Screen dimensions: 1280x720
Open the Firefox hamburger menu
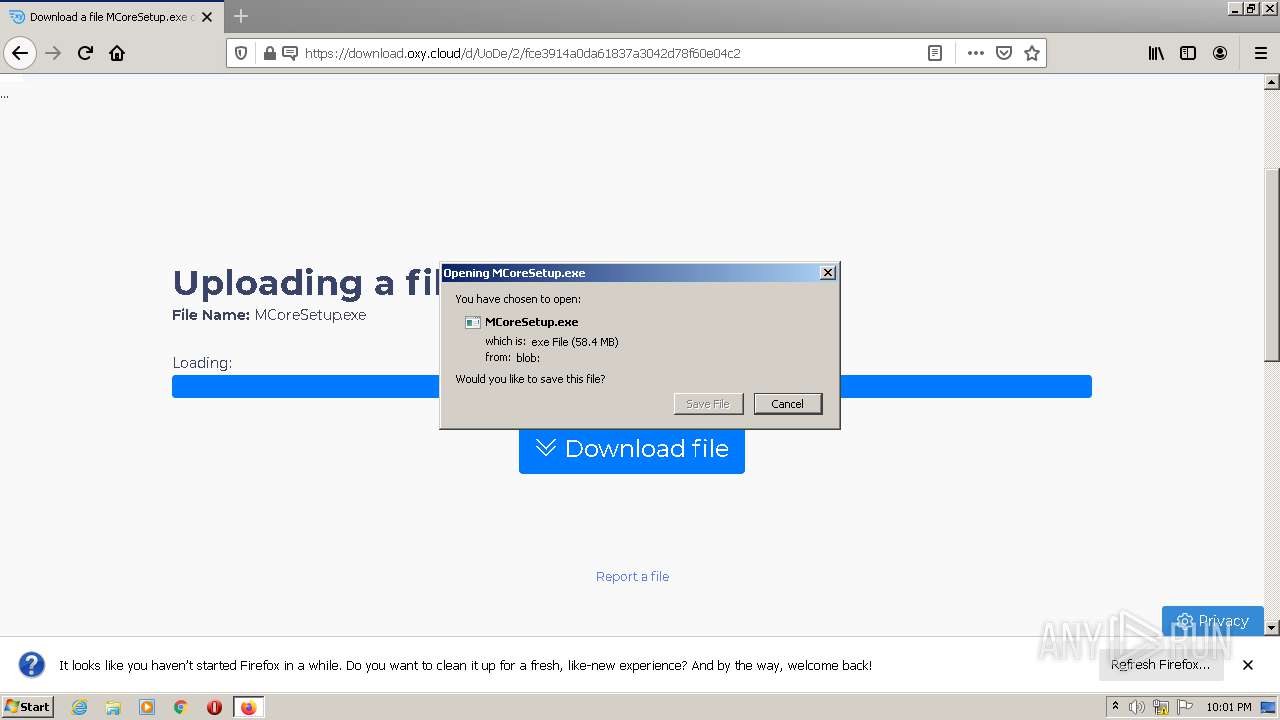(x=1260, y=53)
